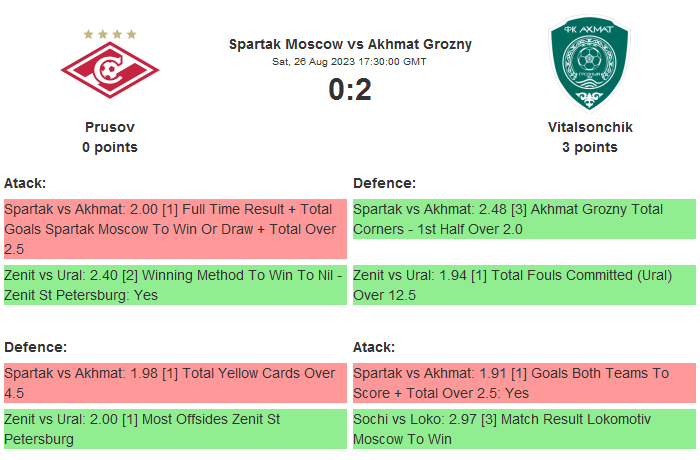Click Vitalsonchik's Atack section header
This screenshot has width=700, height=460.
374,347
